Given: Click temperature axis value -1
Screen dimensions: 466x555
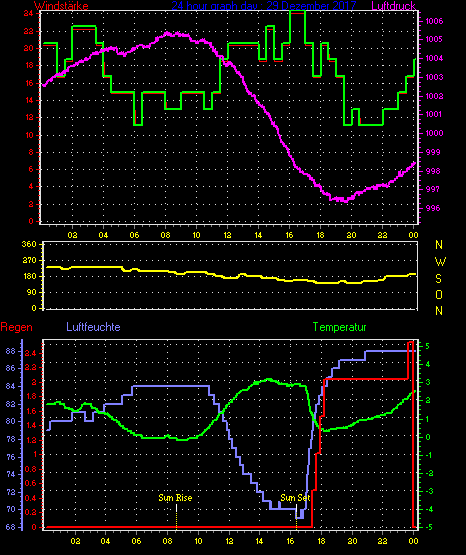Looking at the screenshot, I should [428, 455].
